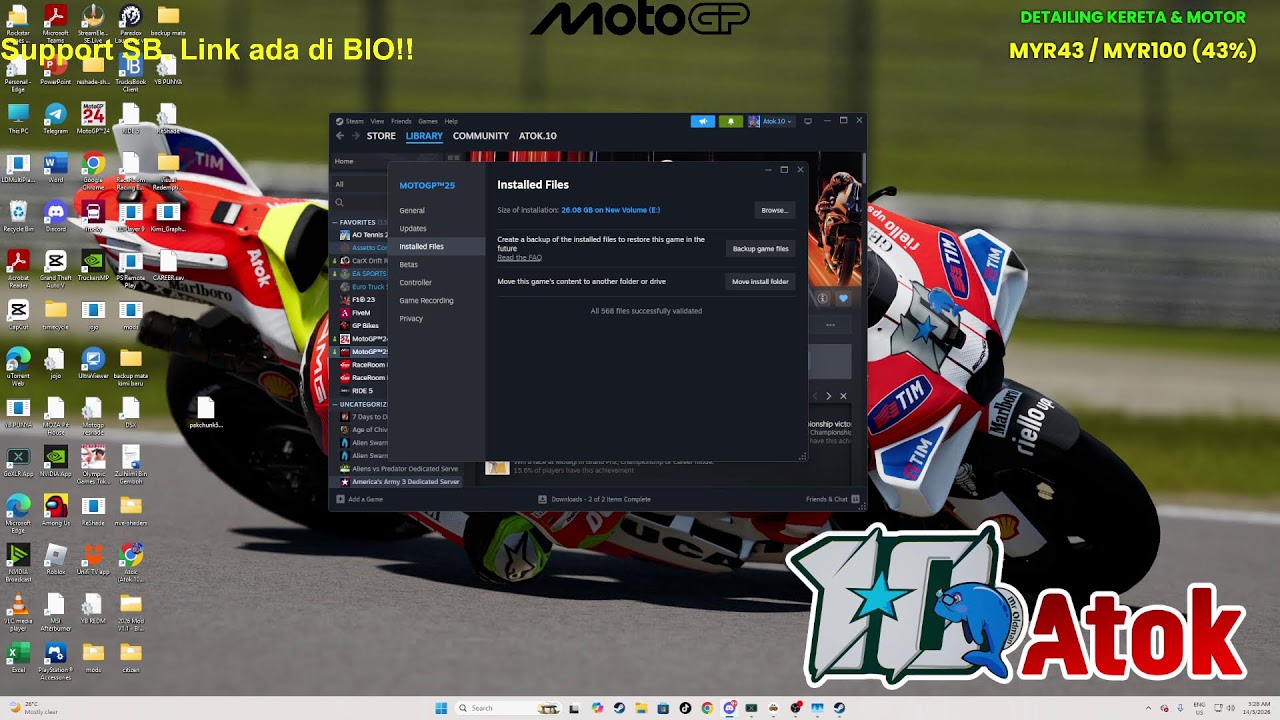Open the View menu in Steam

(377, 121)
